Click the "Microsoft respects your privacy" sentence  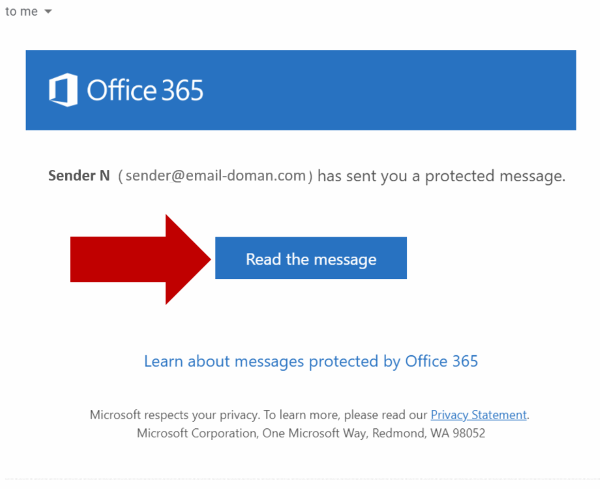point(175,415)
